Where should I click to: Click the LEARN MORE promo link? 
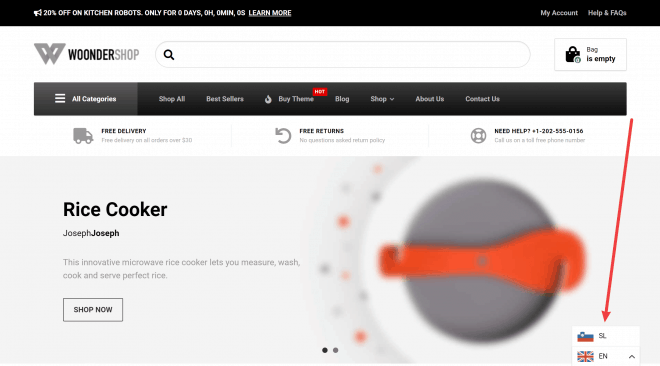point(270,13)
